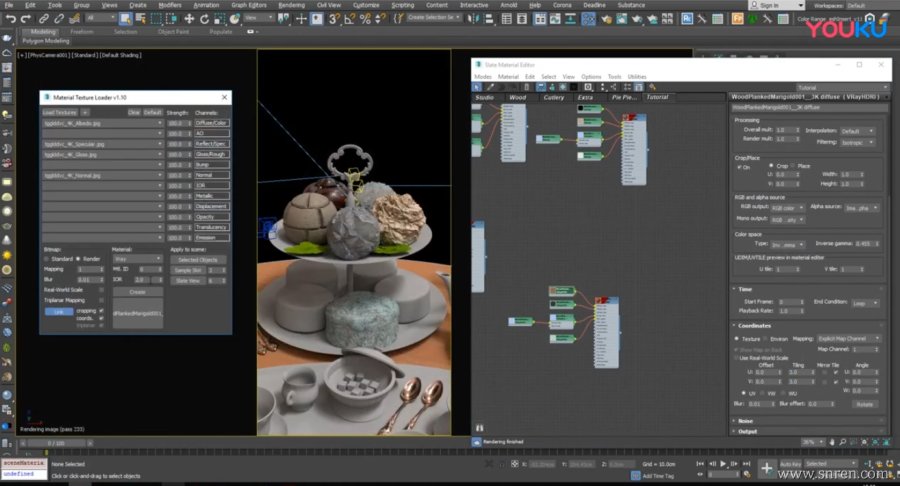
Task: Open the Mapping dropdown showing Explicit Map Channel
Action: [848, 338]
